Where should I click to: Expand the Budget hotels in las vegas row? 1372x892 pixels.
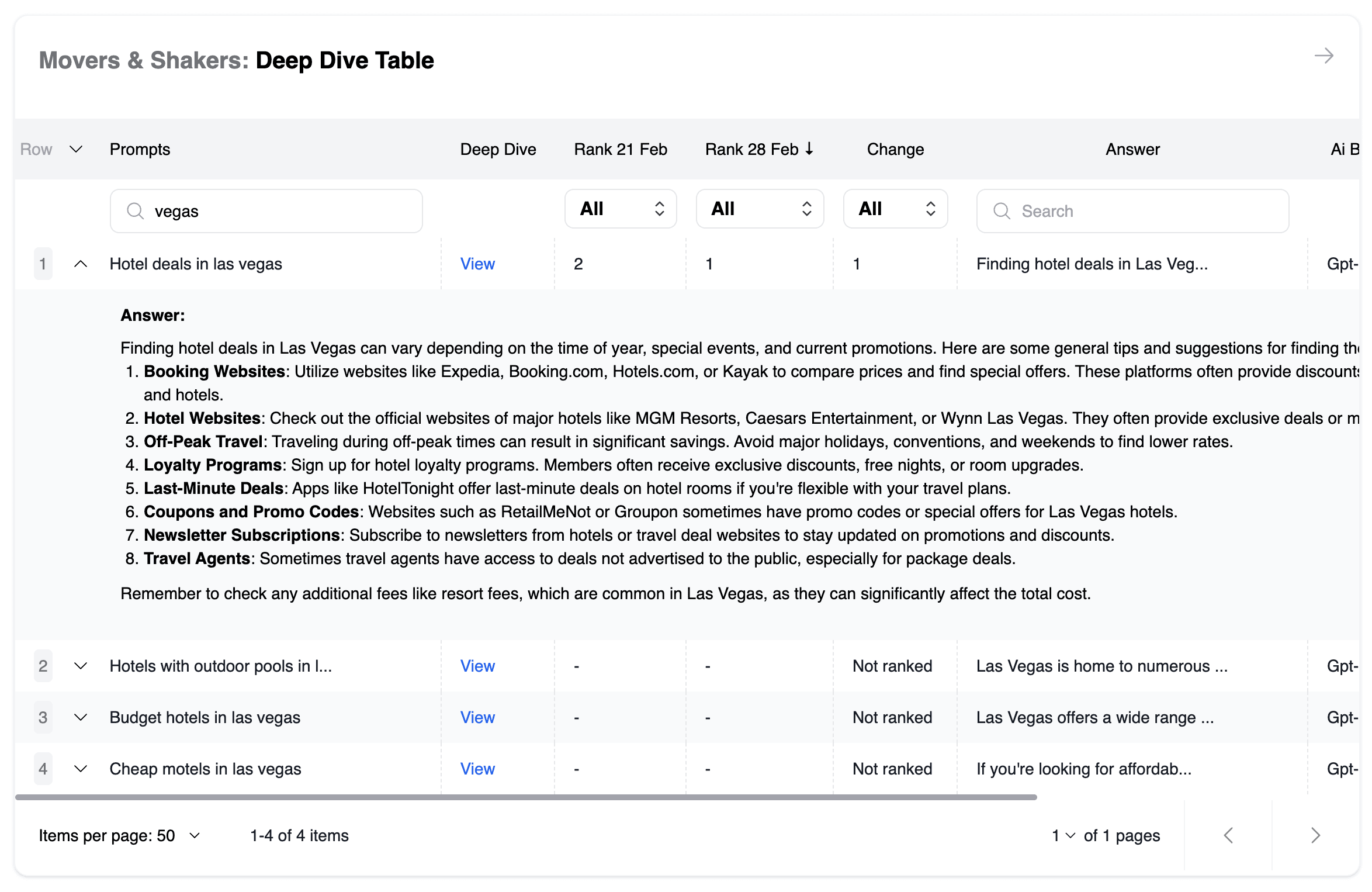click(81, 717)
